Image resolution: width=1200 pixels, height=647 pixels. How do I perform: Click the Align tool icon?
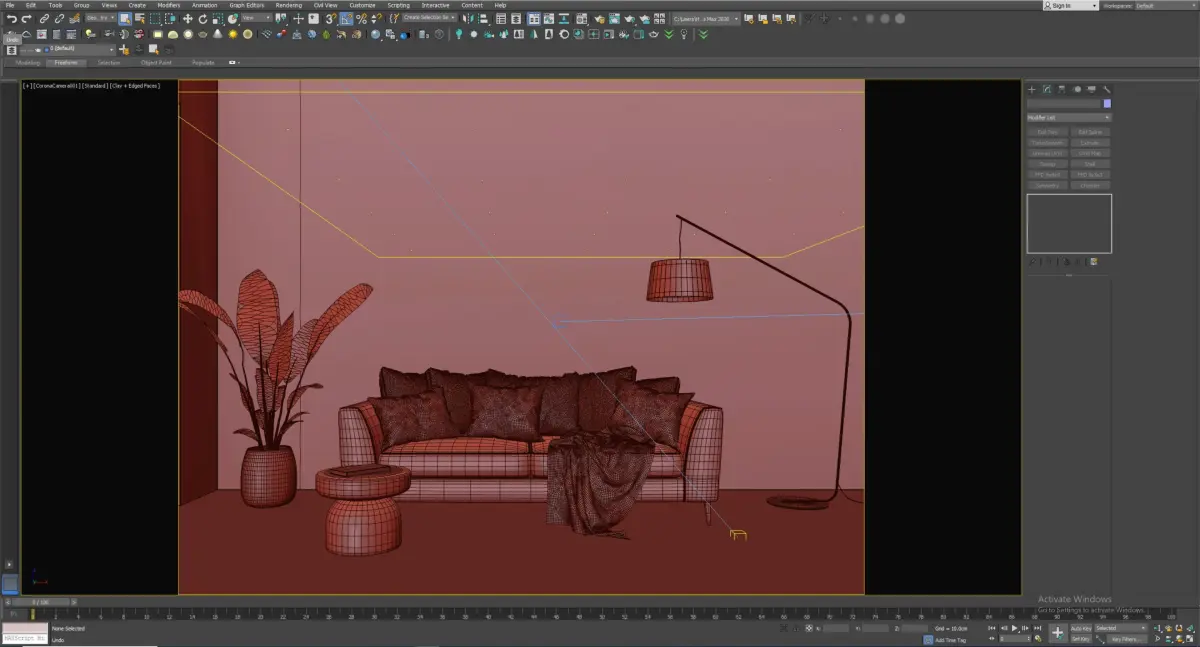point(483,18)
